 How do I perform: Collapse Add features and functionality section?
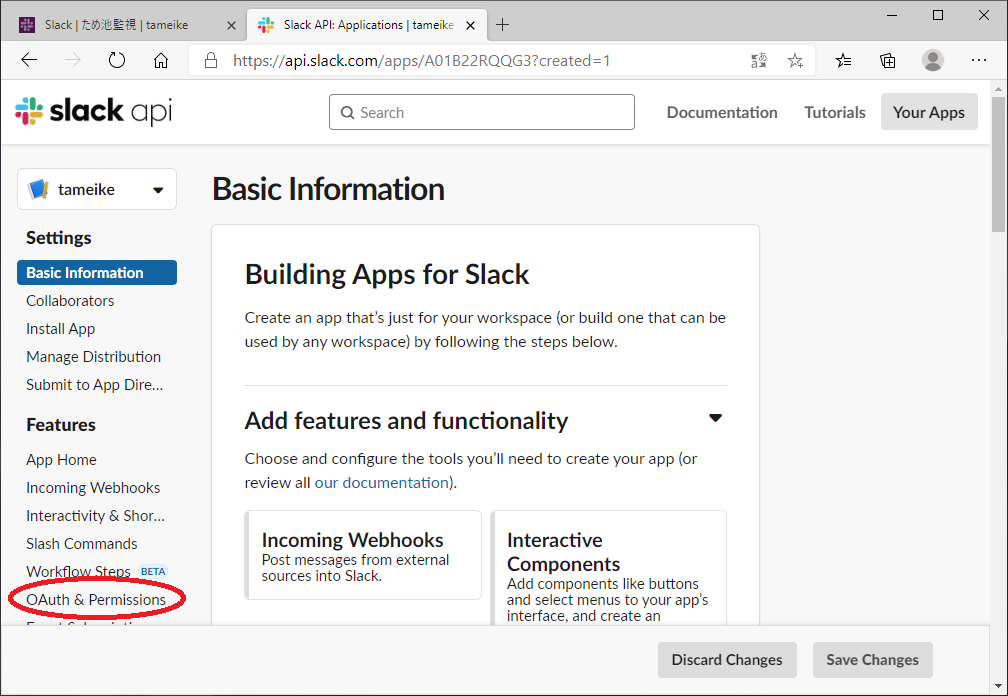point(715,418)
